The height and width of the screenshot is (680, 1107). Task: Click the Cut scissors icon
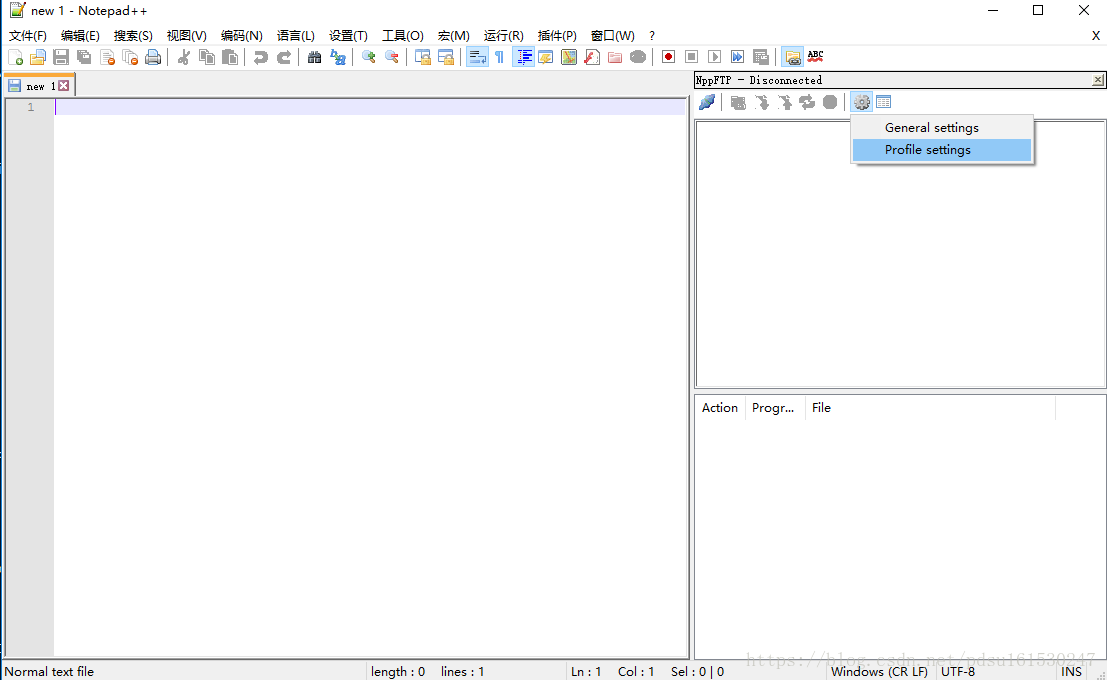point(184,57)
